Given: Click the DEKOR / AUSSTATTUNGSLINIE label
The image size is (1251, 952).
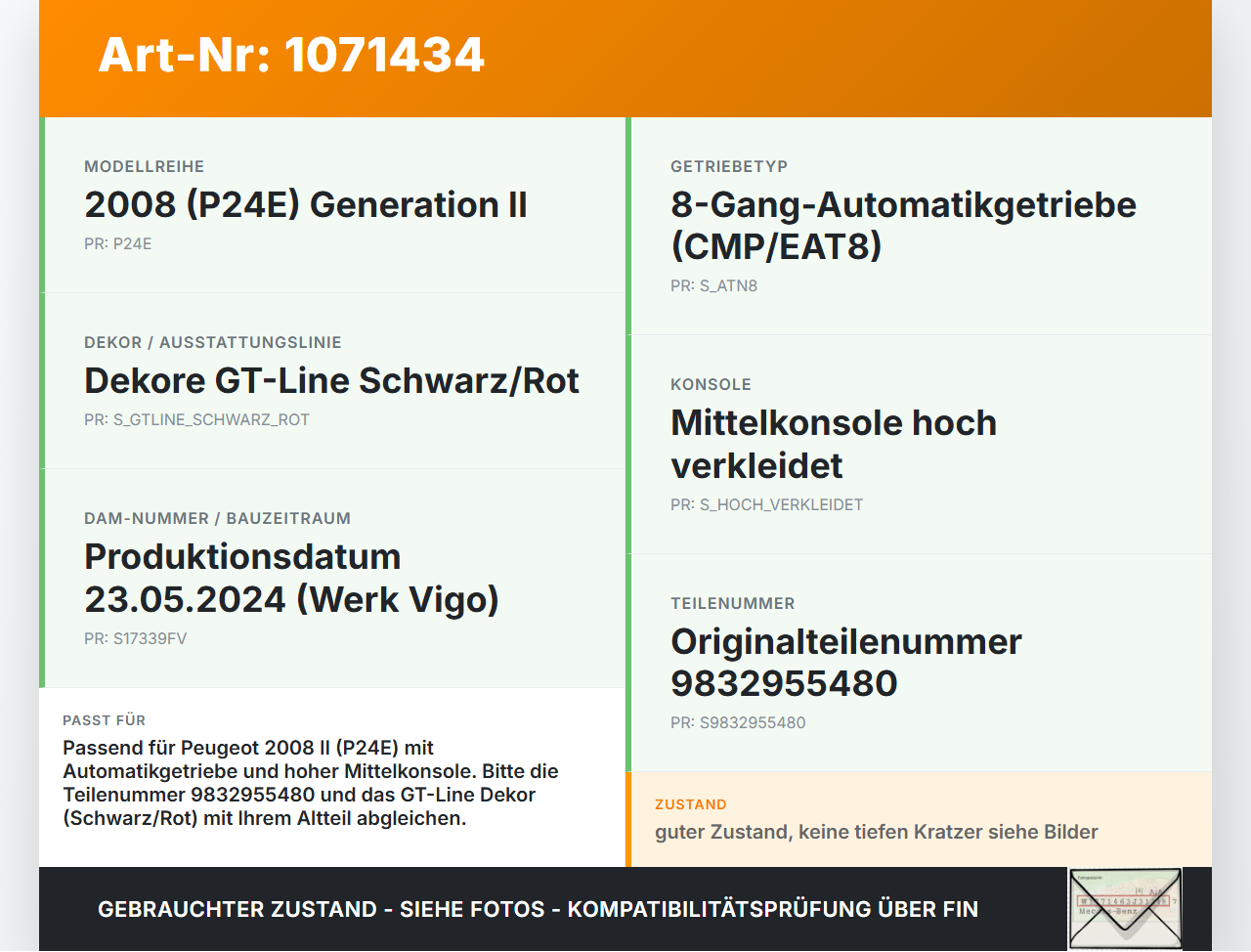Looking at the screenshot, I should [213, 342].
